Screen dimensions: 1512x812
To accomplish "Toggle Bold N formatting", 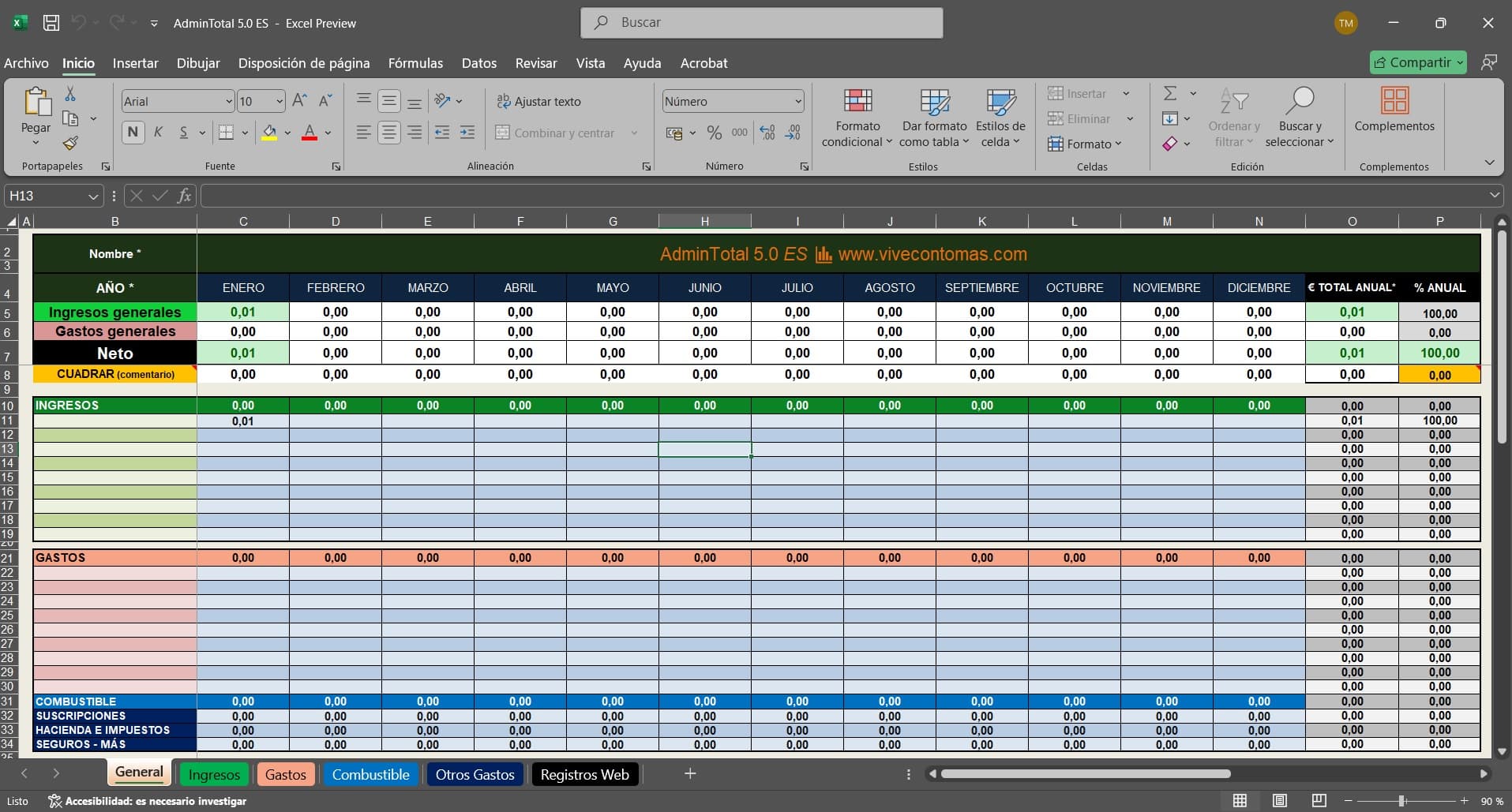I will 133,133.
